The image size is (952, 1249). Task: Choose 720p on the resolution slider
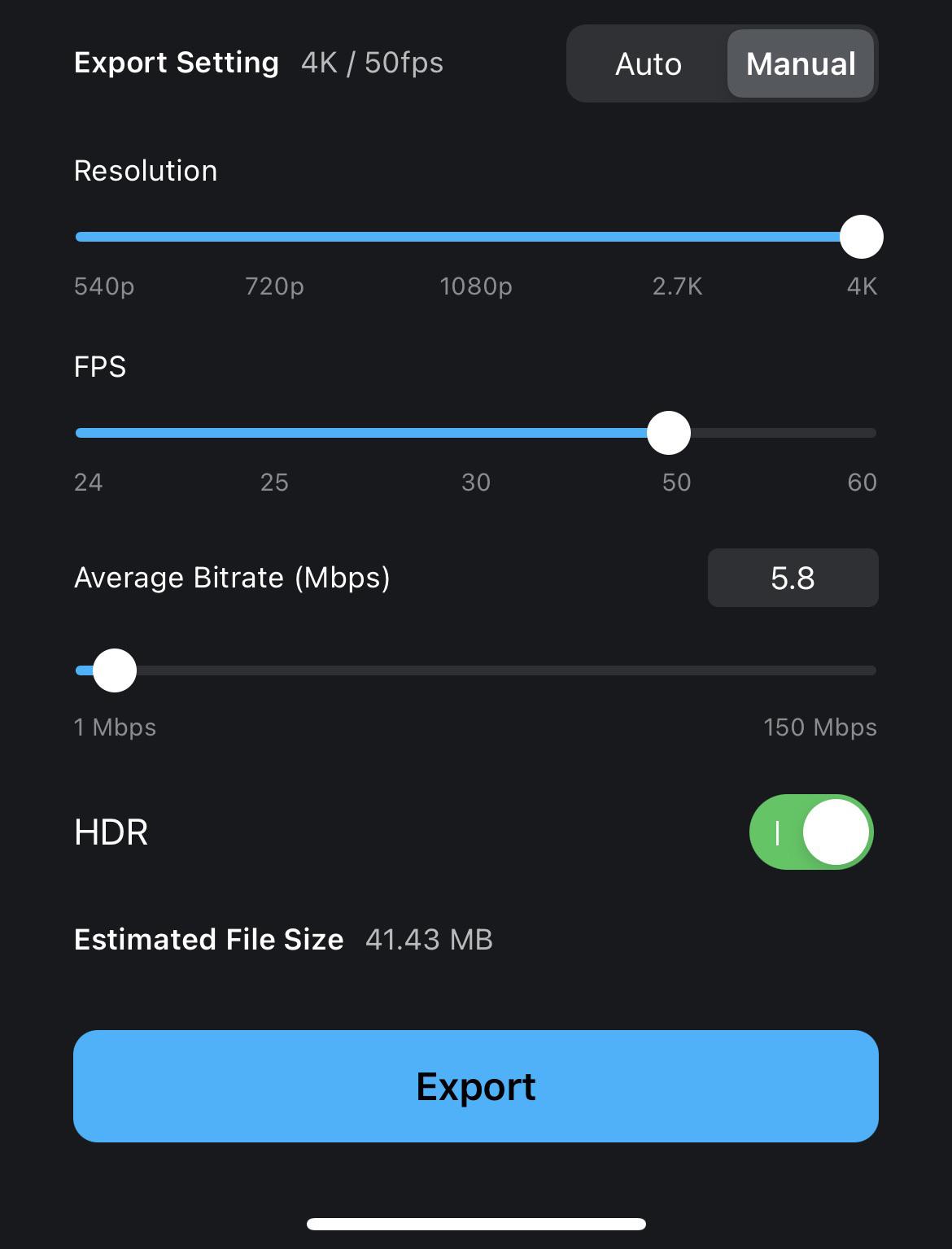click(275, 237)
